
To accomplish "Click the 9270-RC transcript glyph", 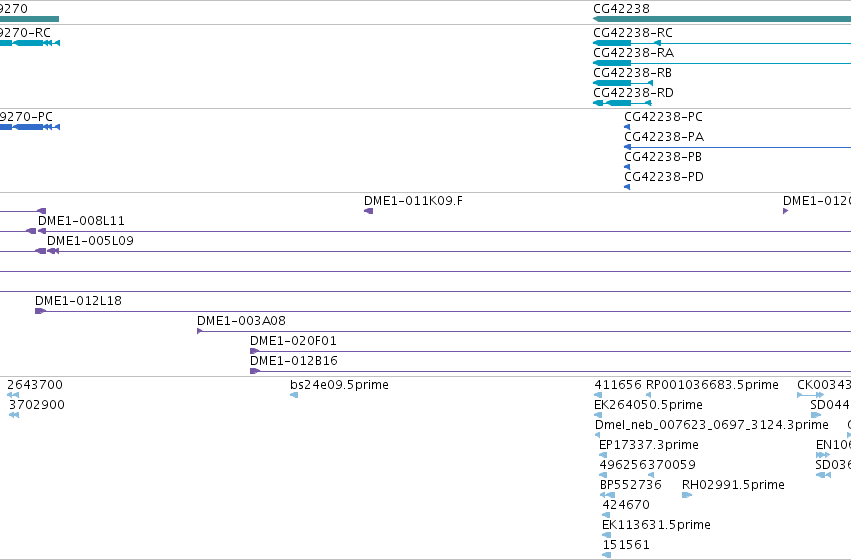I will tap(30, 43).
